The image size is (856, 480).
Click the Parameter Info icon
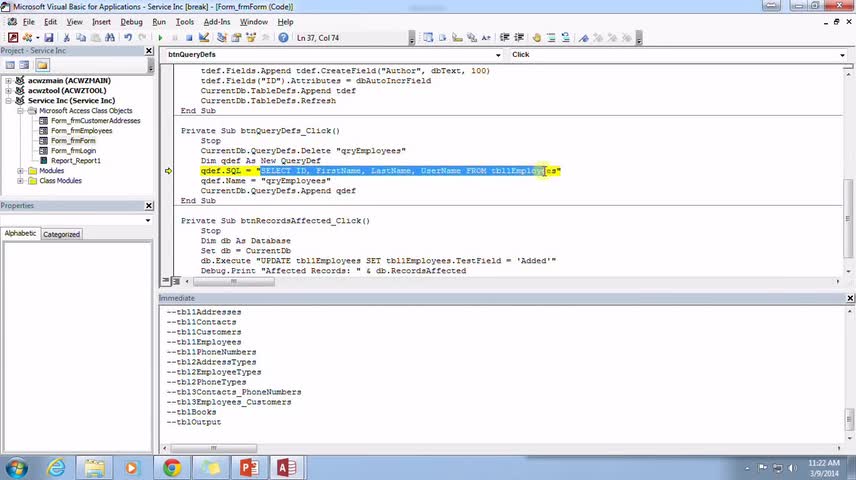[x=472, y=38]
